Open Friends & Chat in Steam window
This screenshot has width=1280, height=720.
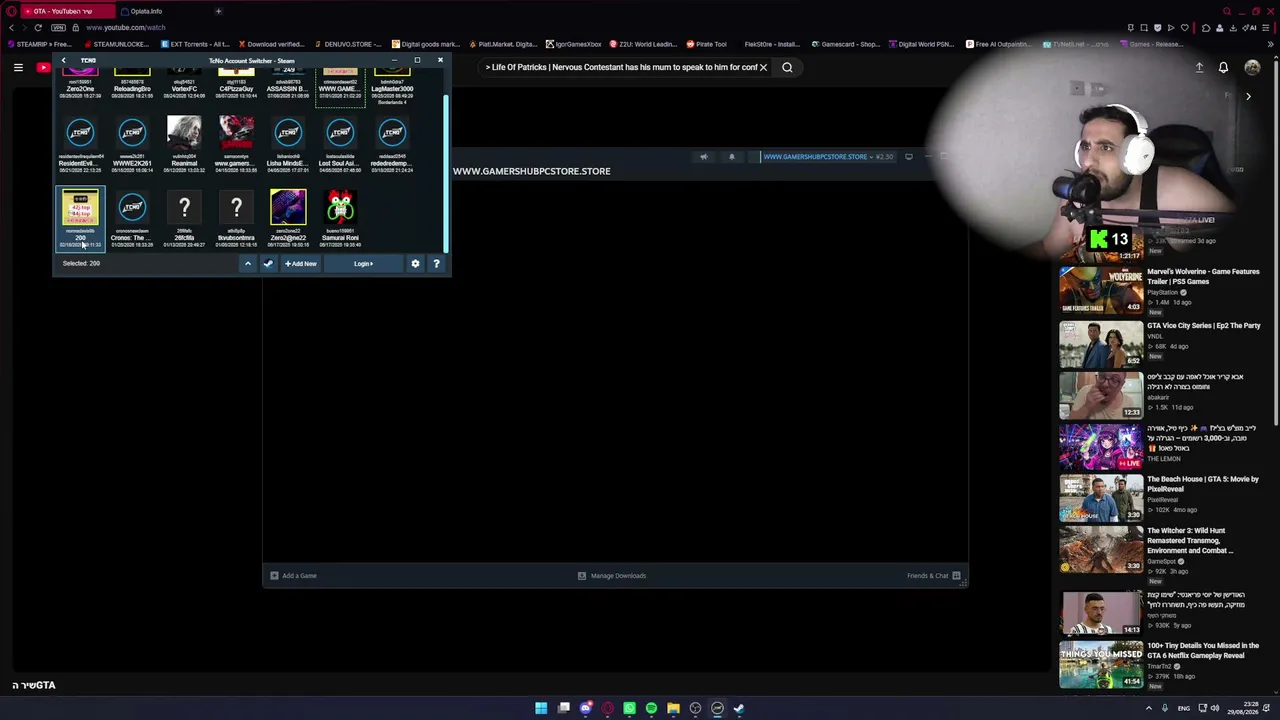(934, 576)
